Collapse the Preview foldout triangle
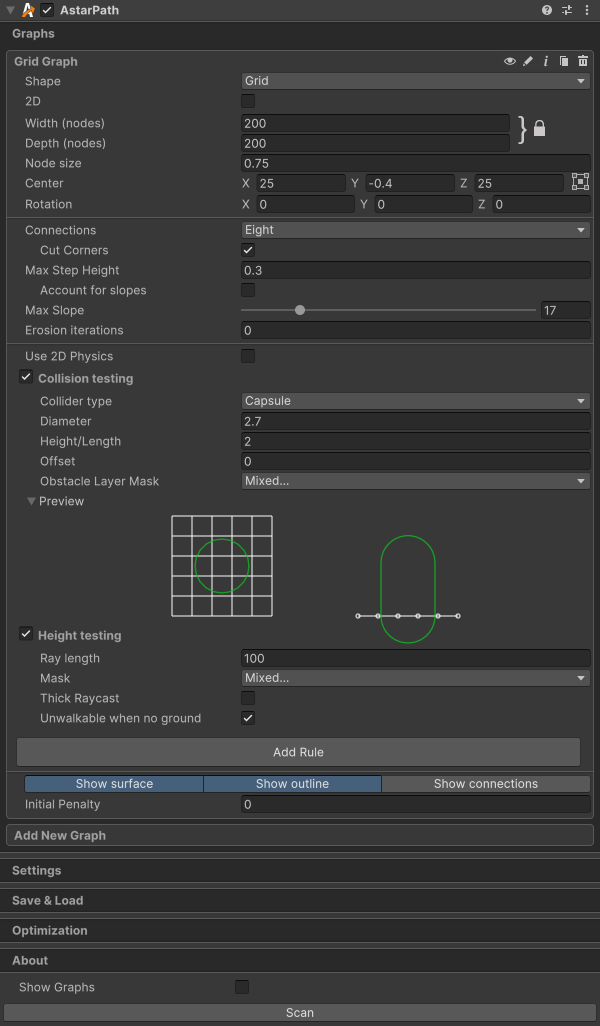This screenshot has height=1026, width=600. (31, 501)
